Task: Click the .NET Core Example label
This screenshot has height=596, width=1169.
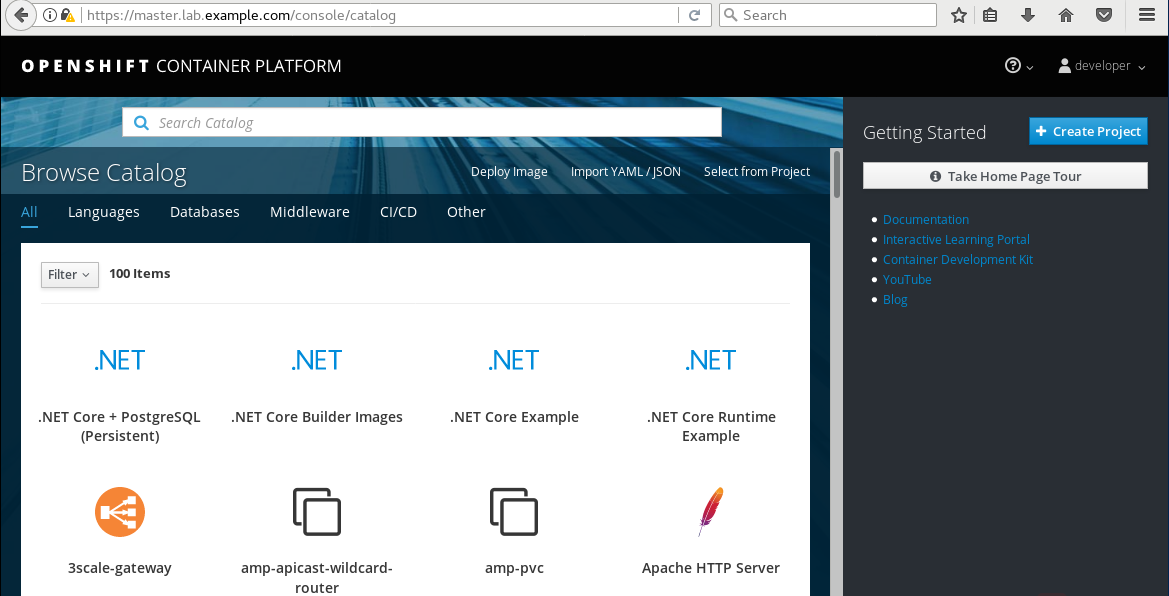Action: coord(514,417)
